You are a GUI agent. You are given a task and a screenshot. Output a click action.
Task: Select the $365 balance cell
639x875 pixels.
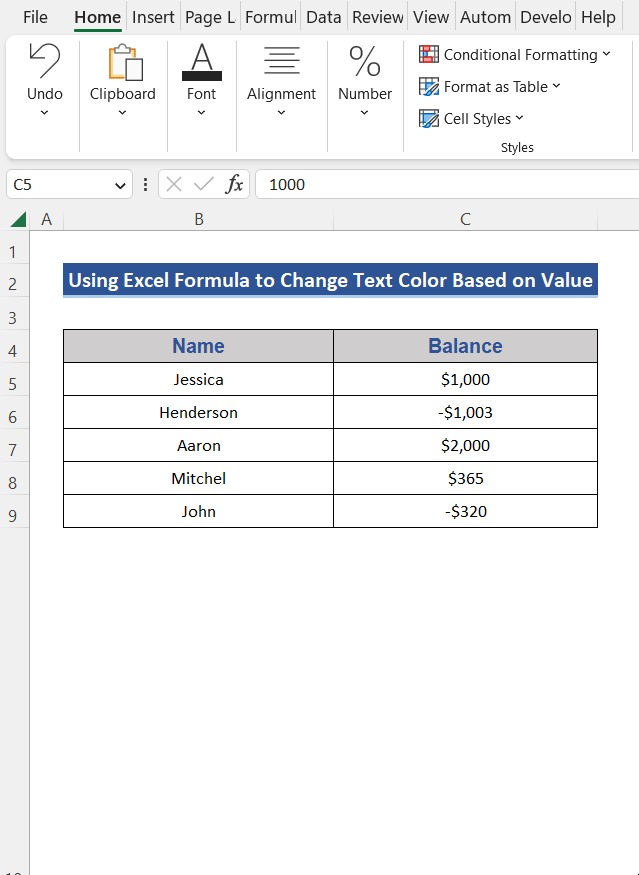pos(465,478)
